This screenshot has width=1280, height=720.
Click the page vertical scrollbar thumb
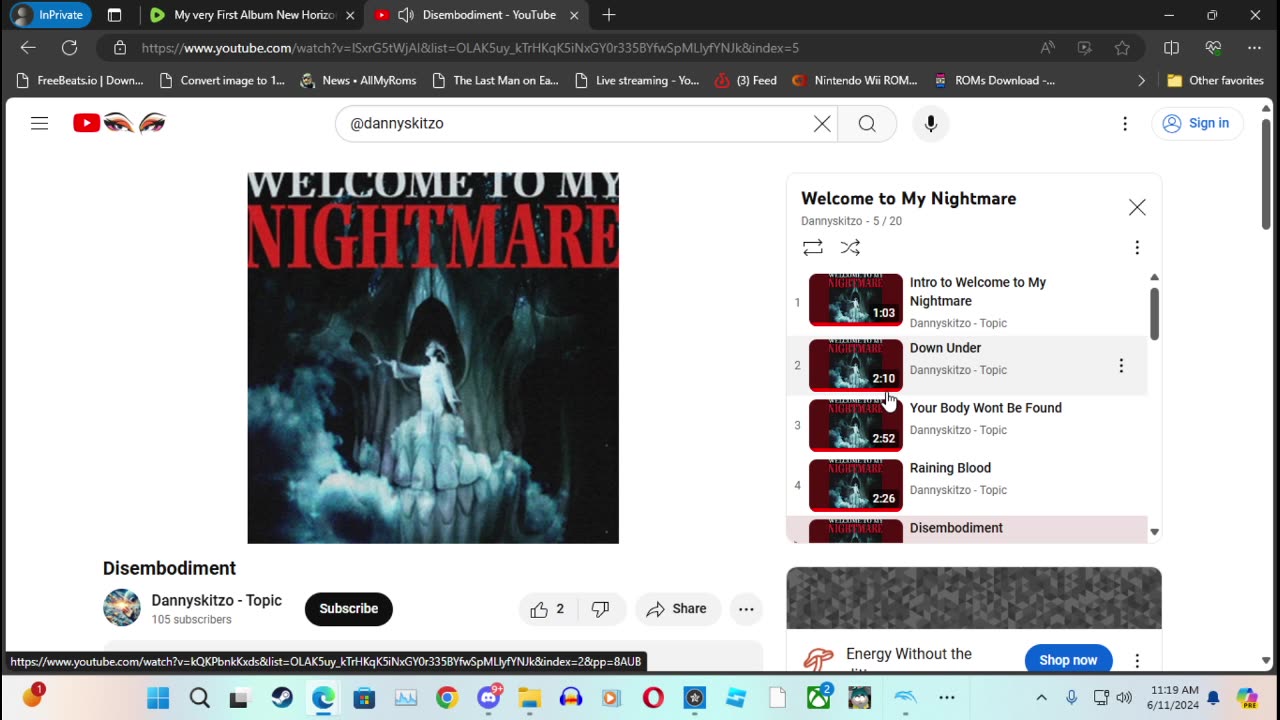(1266, 175)
